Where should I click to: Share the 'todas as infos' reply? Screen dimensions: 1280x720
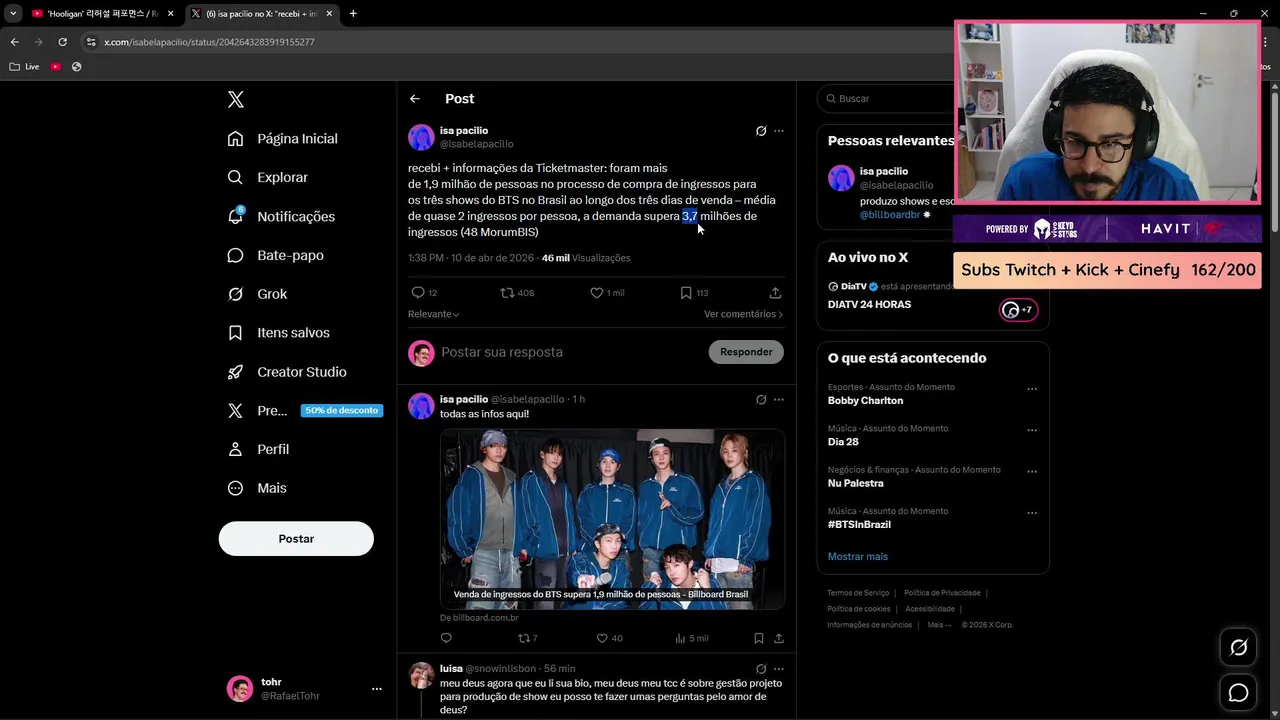point(778,638)
